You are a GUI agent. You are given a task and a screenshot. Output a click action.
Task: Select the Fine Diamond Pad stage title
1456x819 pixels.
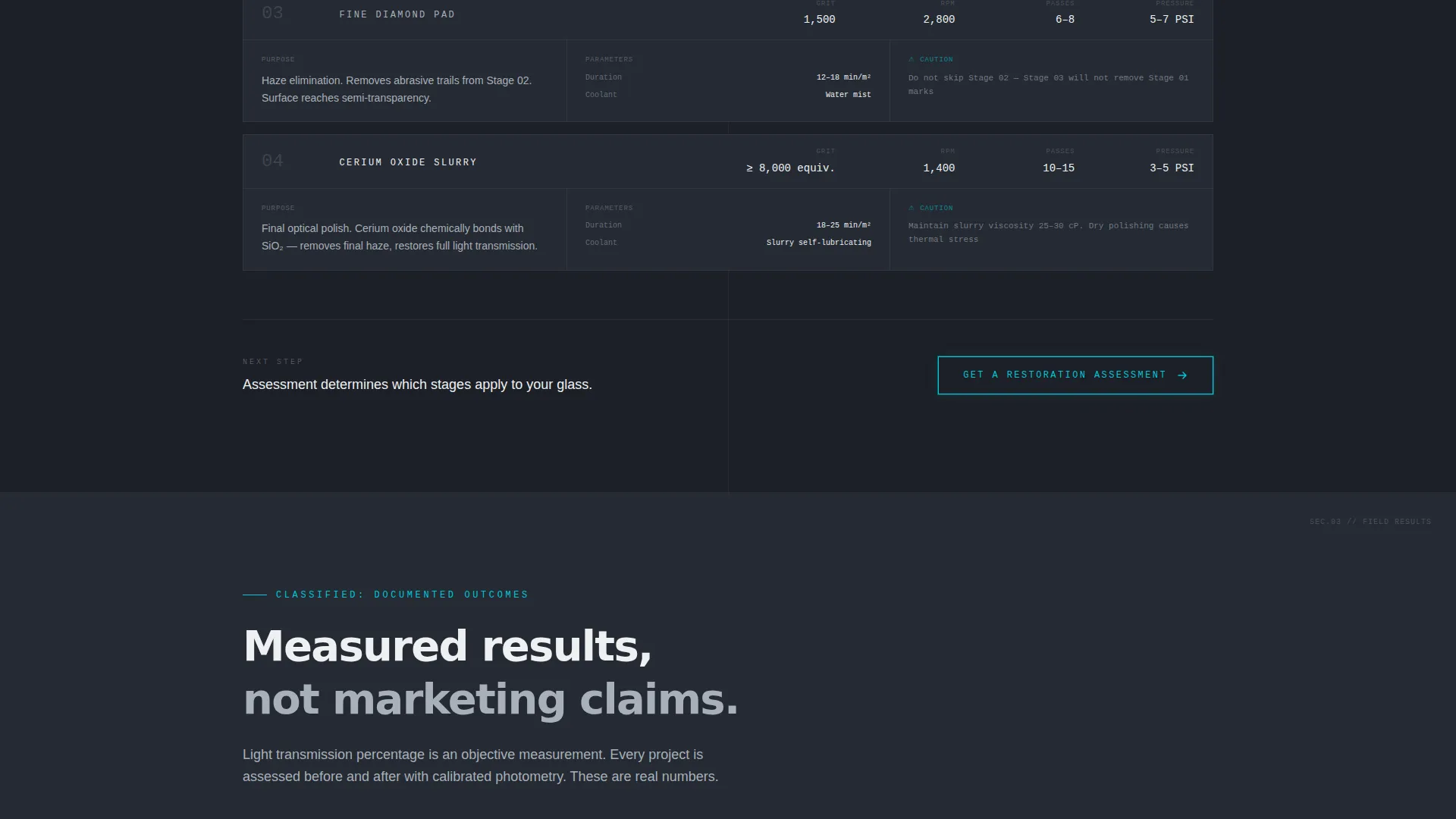(x=397, y=14)
